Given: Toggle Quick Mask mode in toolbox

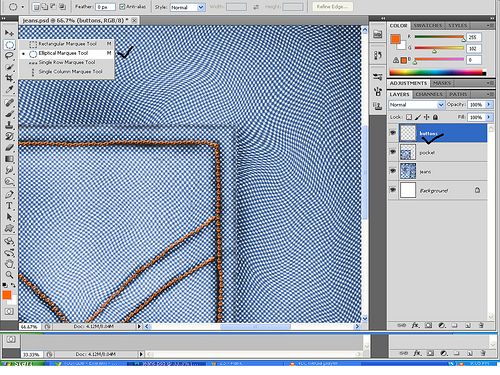Looking at the screenshot, I should coord(9,311).
